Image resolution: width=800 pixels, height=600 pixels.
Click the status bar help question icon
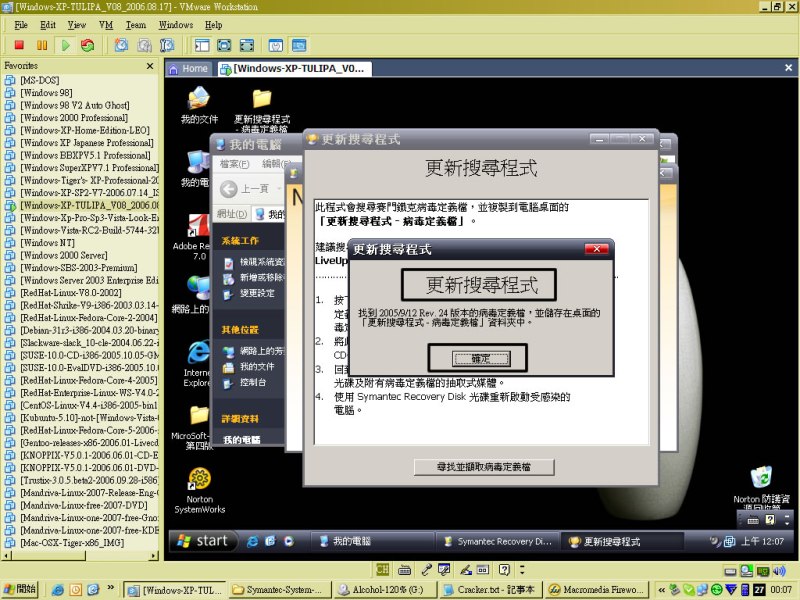[x=504, y=569]
